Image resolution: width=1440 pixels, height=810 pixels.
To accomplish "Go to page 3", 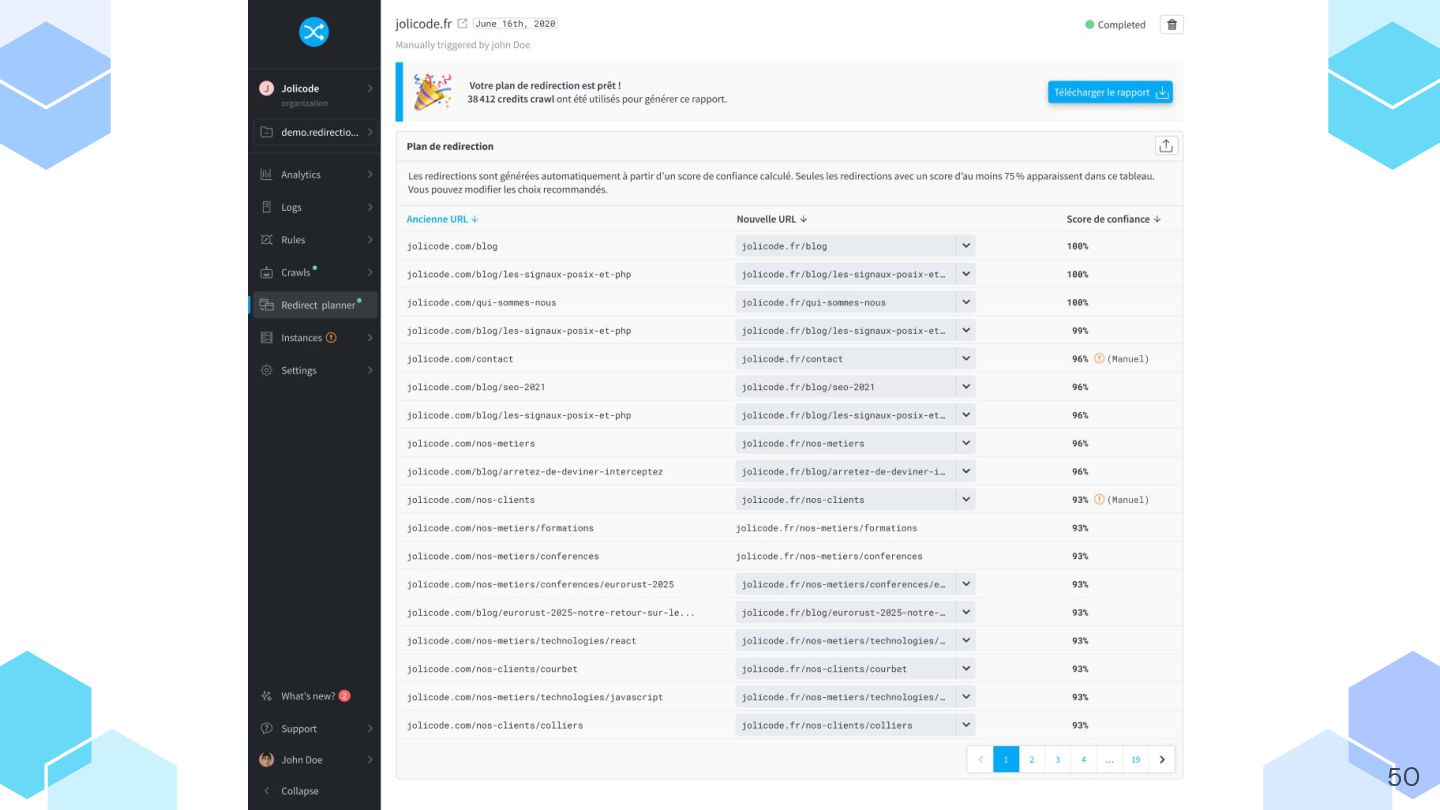I will (x=1058, y=760).
